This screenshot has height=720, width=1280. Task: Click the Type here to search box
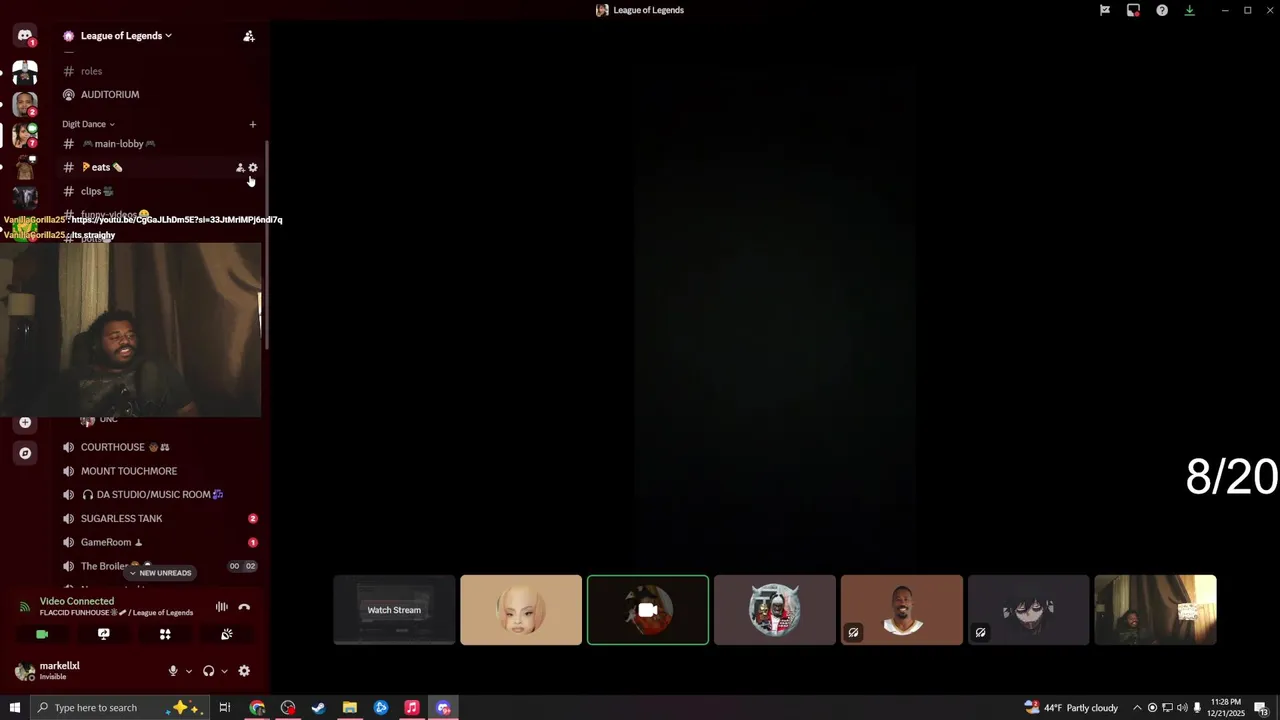[x=120, y=708]
